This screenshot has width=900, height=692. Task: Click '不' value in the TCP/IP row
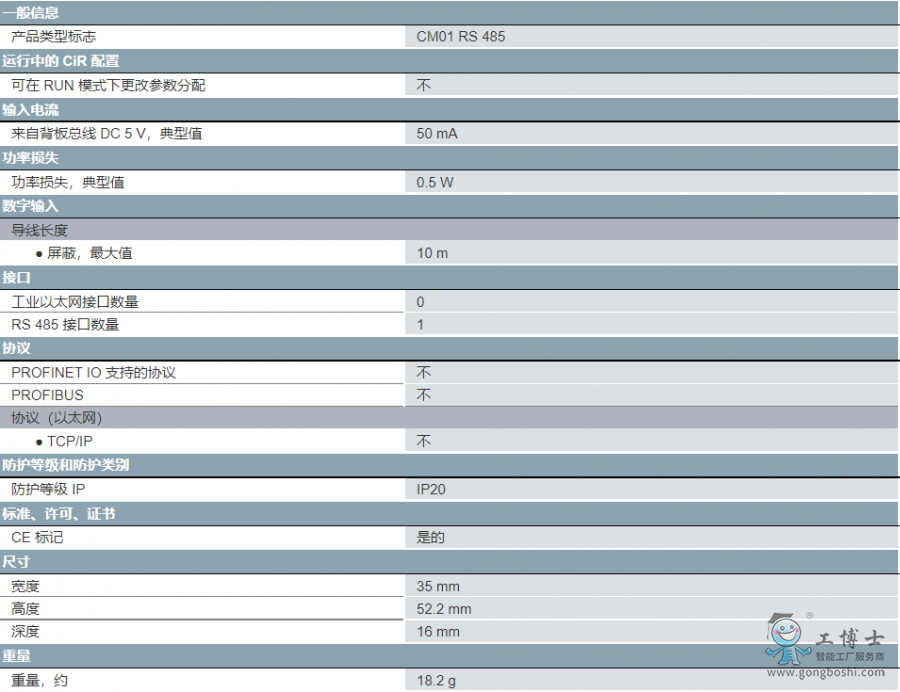tap(424, 441)
